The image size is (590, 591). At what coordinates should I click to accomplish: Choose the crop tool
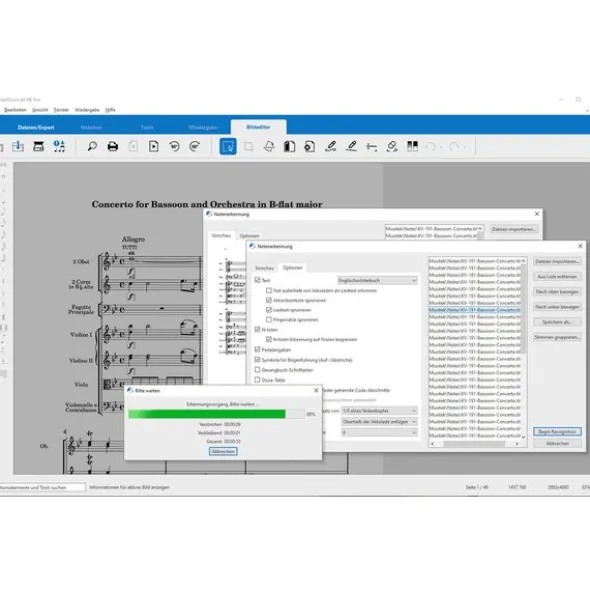click(248, 146)
